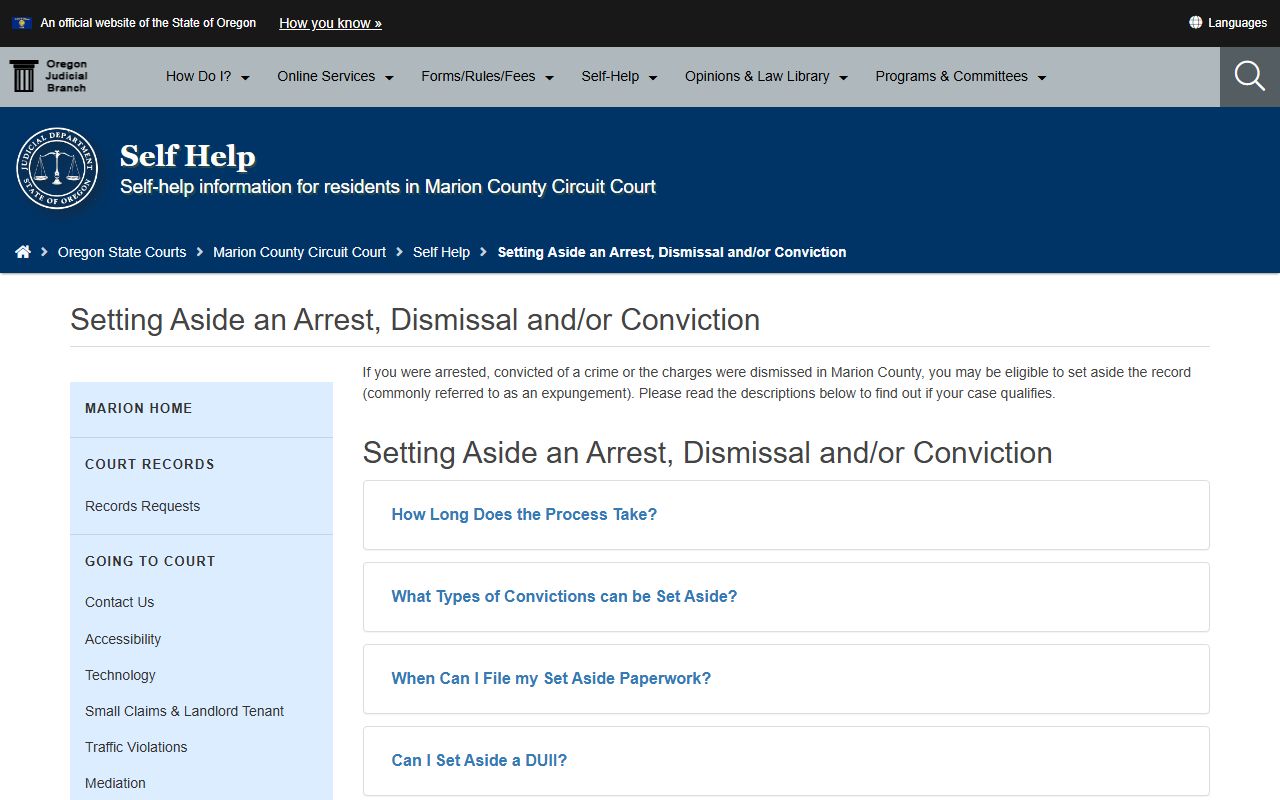Click the Oregon flag icon
1280x800 pixels.
click(x=22, y=22)
